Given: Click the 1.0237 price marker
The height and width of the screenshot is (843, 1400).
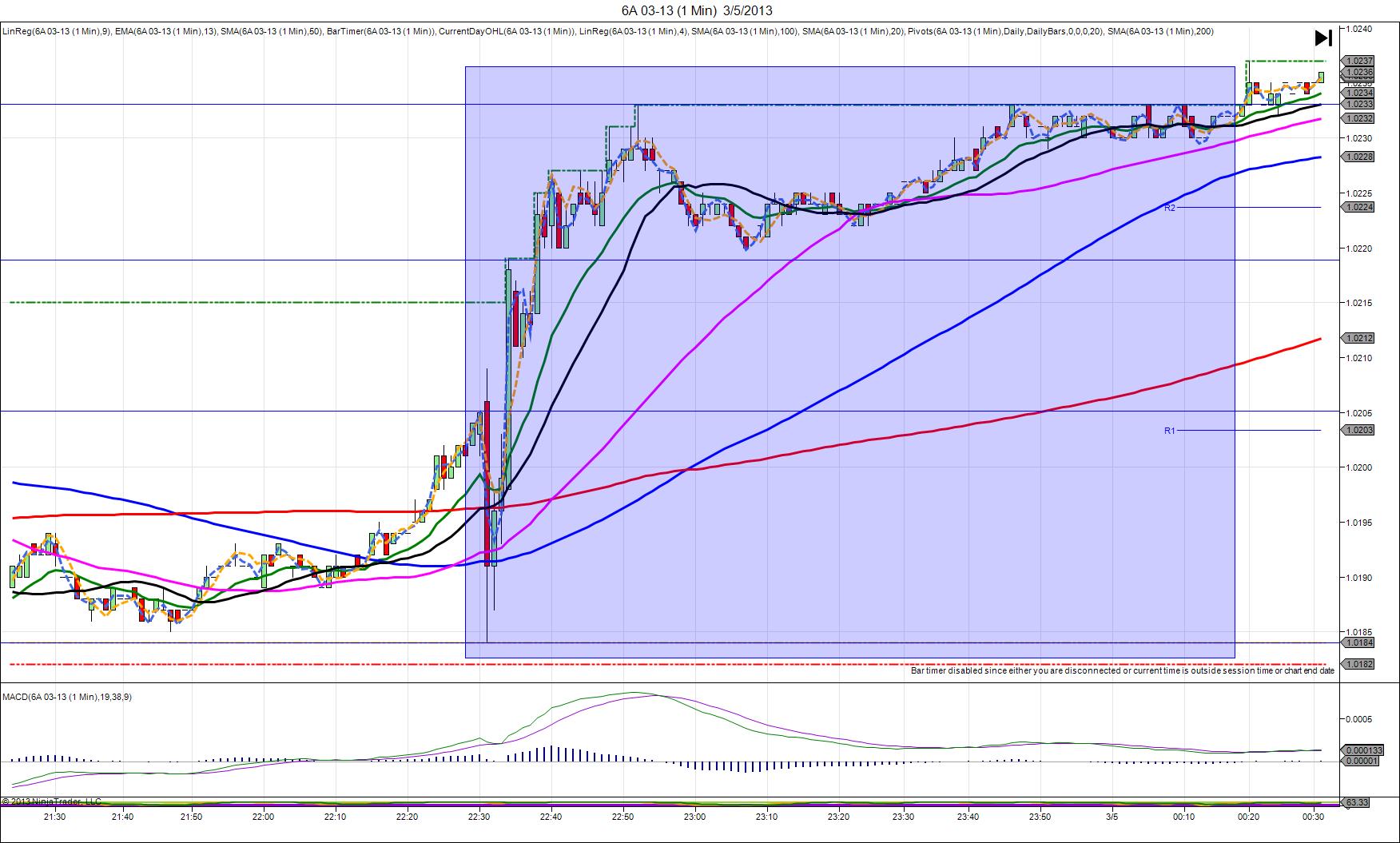Looking at the screenshot, I should 1359,61.
